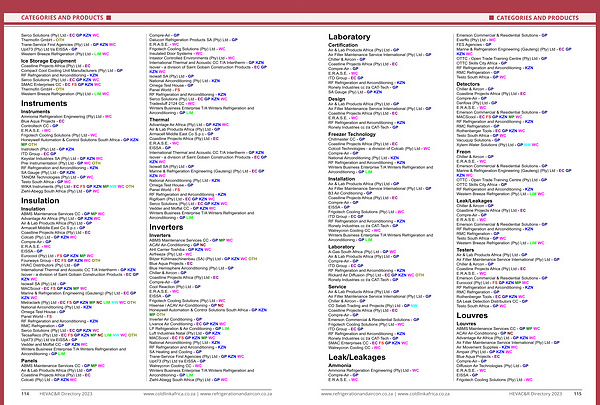This screenshot has height=405, width=600.
Task: Open the website URLs in the right page footer
Action: 385,394
